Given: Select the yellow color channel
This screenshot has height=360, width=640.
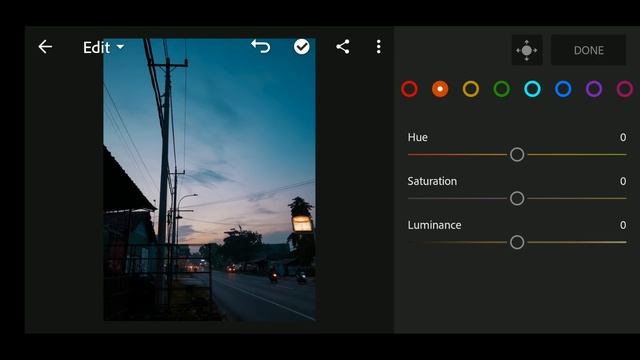Looking at the screenshot, I should 471,89.
